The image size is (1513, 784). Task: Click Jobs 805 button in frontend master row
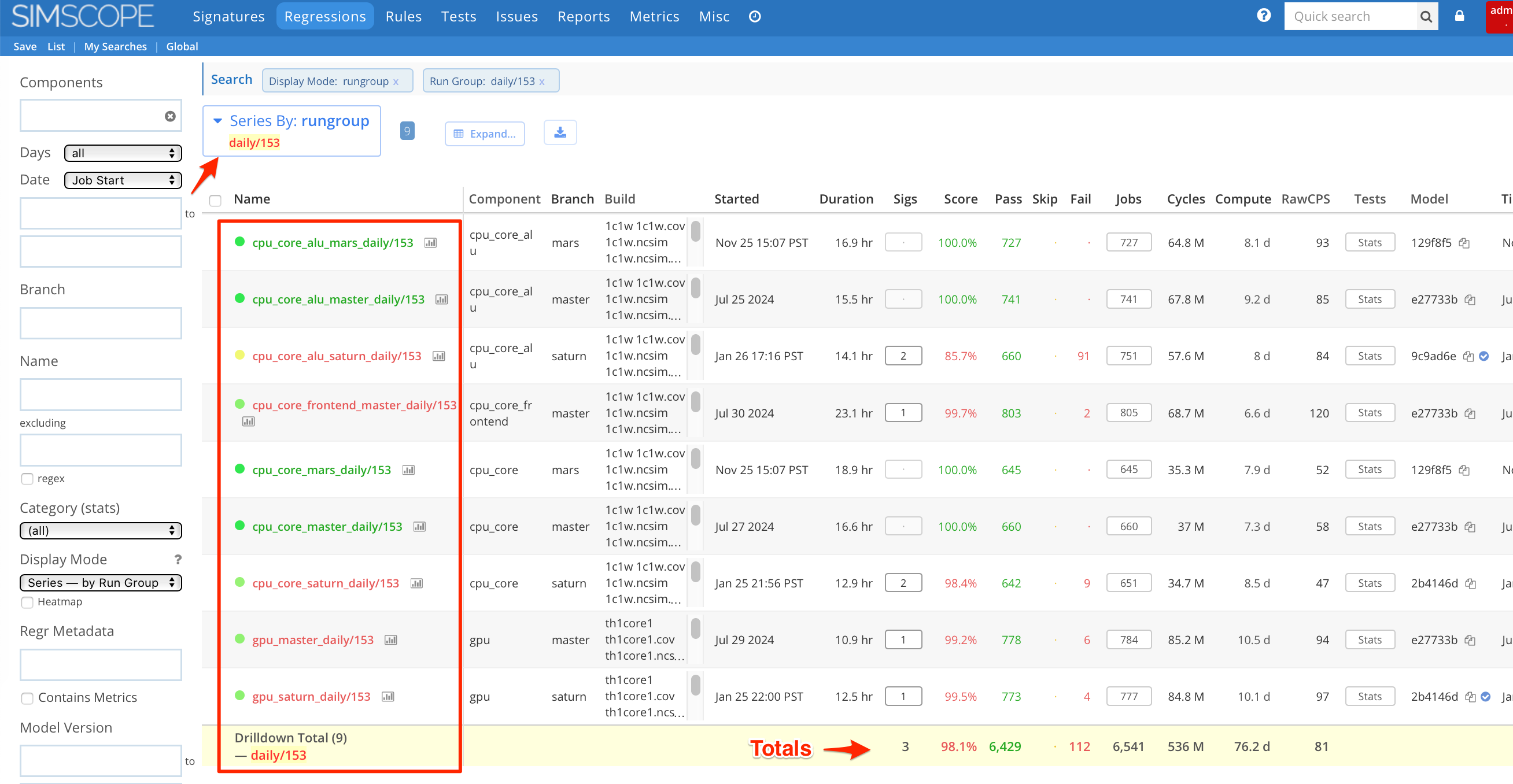(1128, 412)
